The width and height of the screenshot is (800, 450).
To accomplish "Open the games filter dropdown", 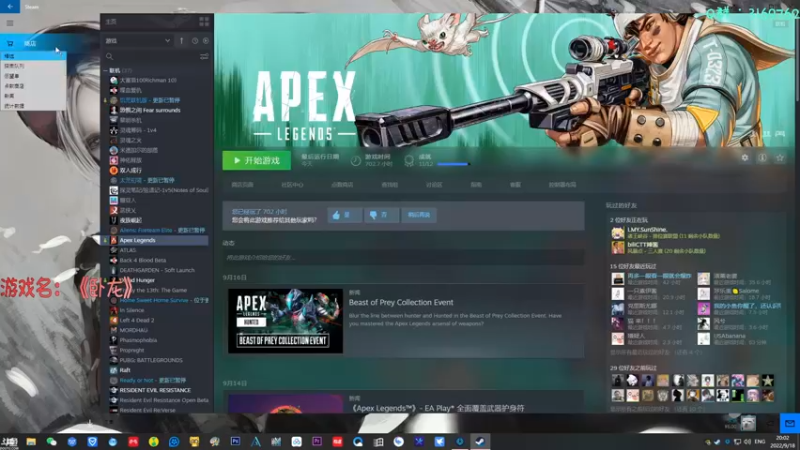I will tap(138, 40).
